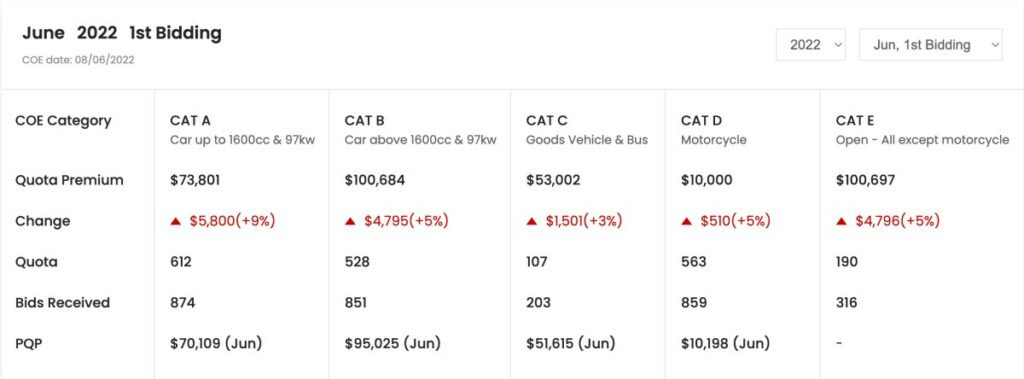Click the June 2022 1st Bidding heading
Viewport: 1024px width, 379px height.
121,33
